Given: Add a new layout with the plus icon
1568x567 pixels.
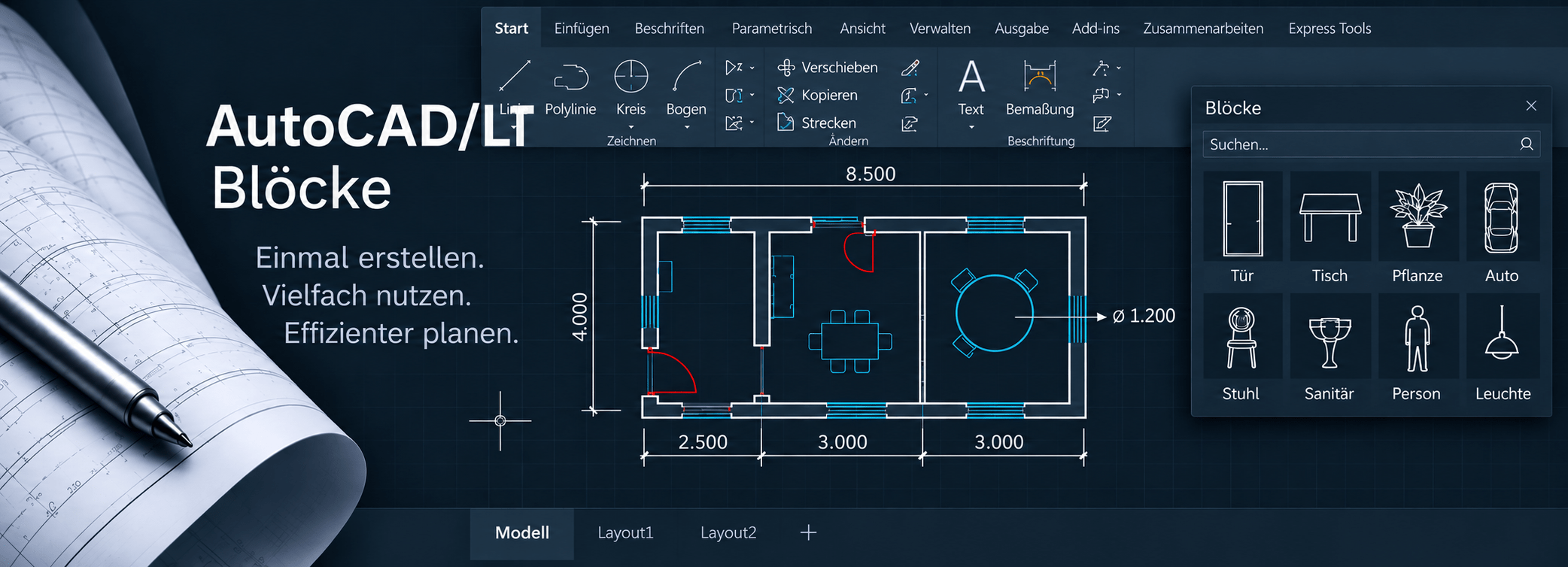Looking at the screenshot, I should [x=808, y=532].
